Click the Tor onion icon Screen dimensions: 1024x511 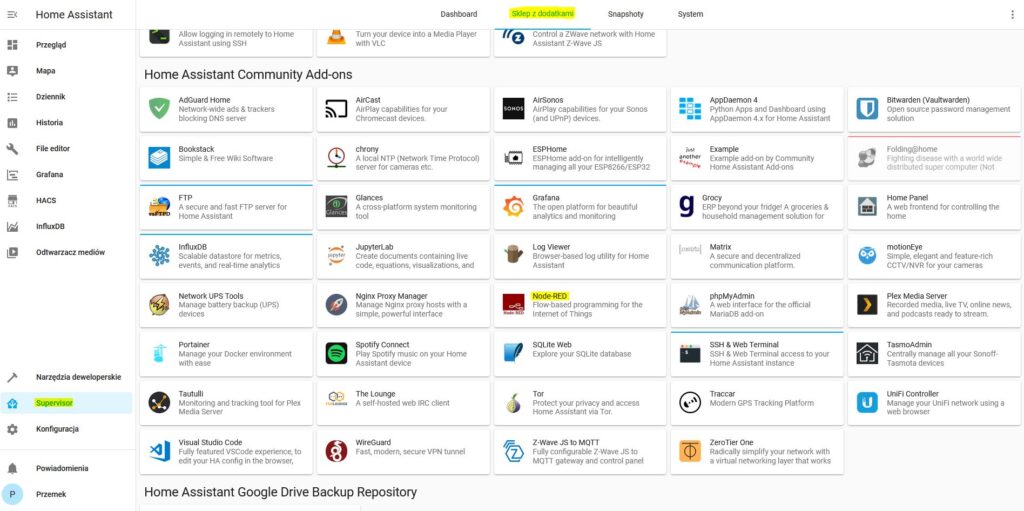514,402
